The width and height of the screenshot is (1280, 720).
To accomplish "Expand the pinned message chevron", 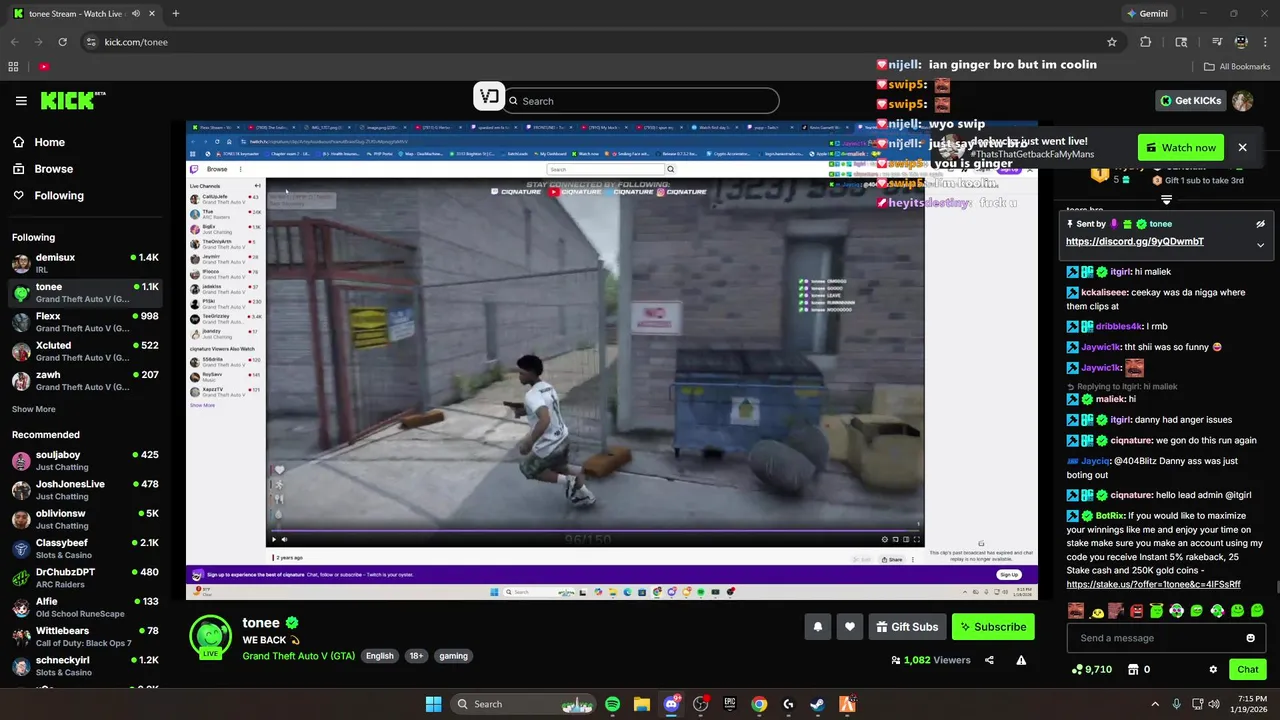I will [x=1260, y=244].
